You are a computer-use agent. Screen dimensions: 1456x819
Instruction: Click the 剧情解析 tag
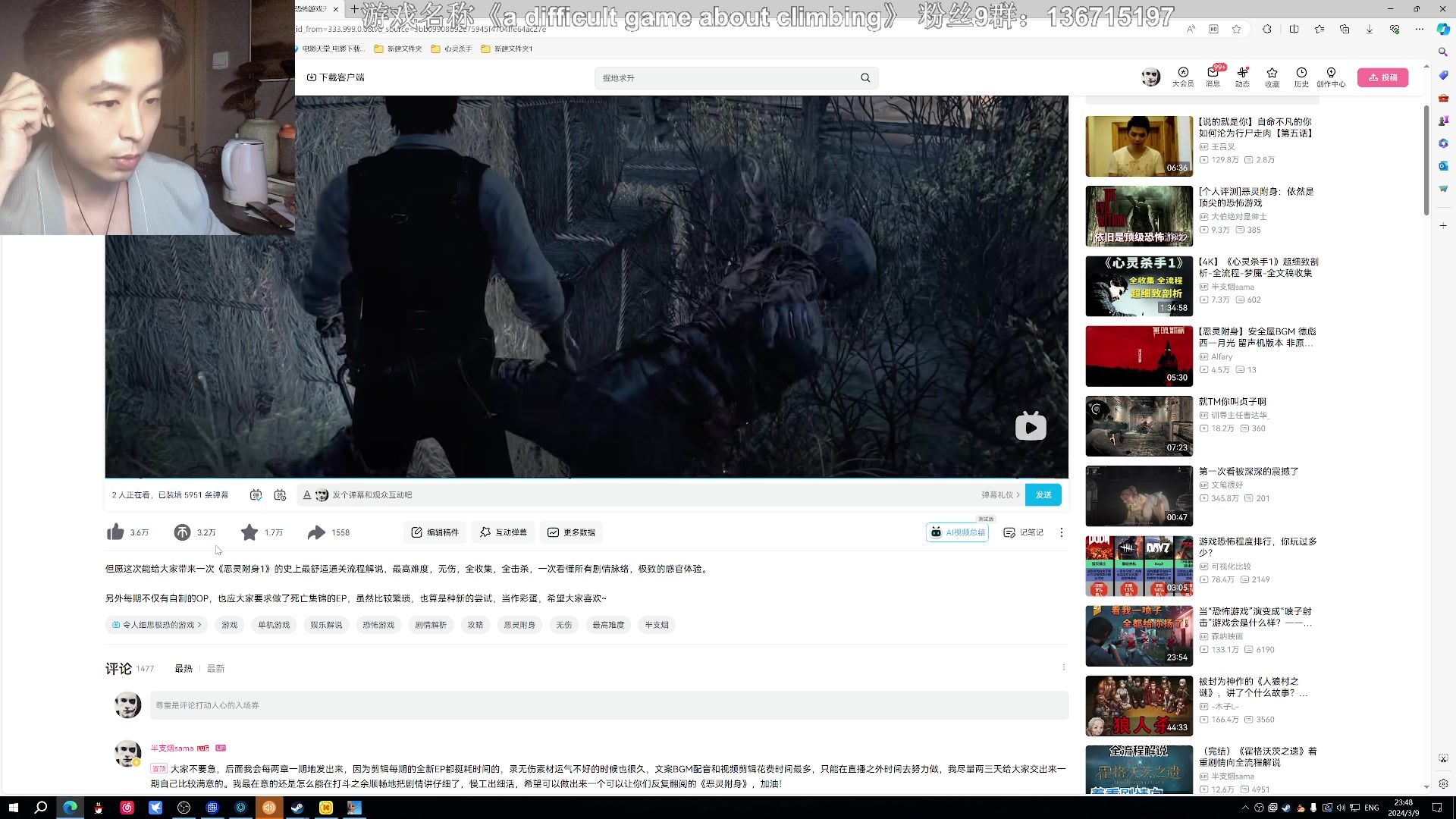point(431,625)
